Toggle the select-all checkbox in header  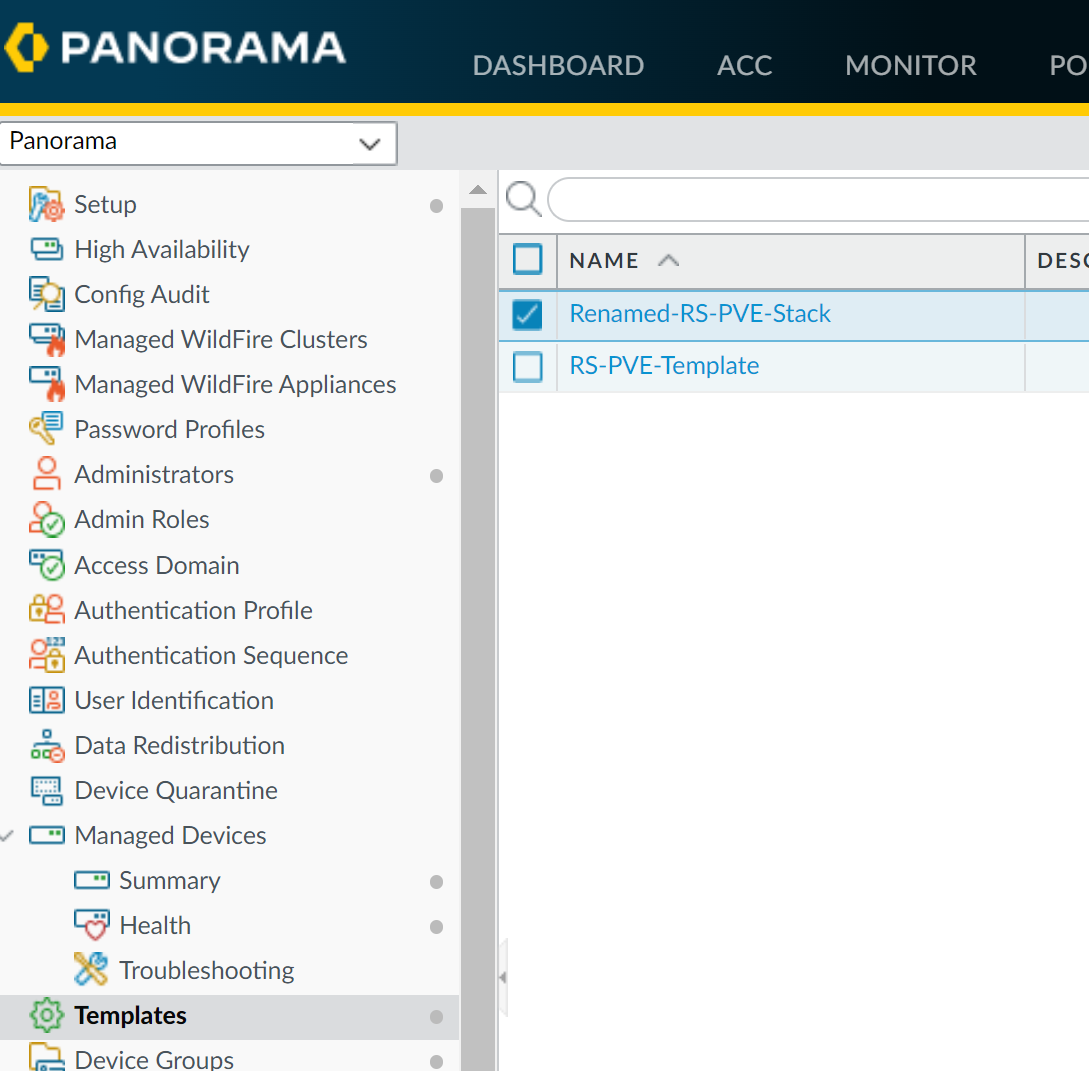tap(527, 260)
